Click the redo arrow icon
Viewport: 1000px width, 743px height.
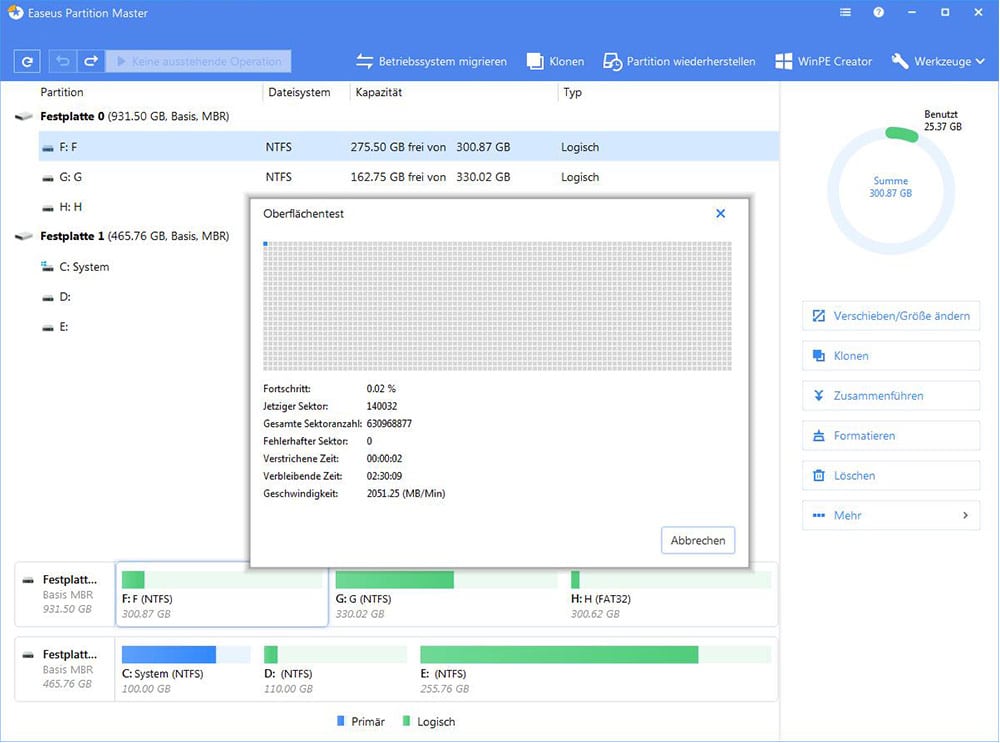pyautogui.click(x=91, y=61)
